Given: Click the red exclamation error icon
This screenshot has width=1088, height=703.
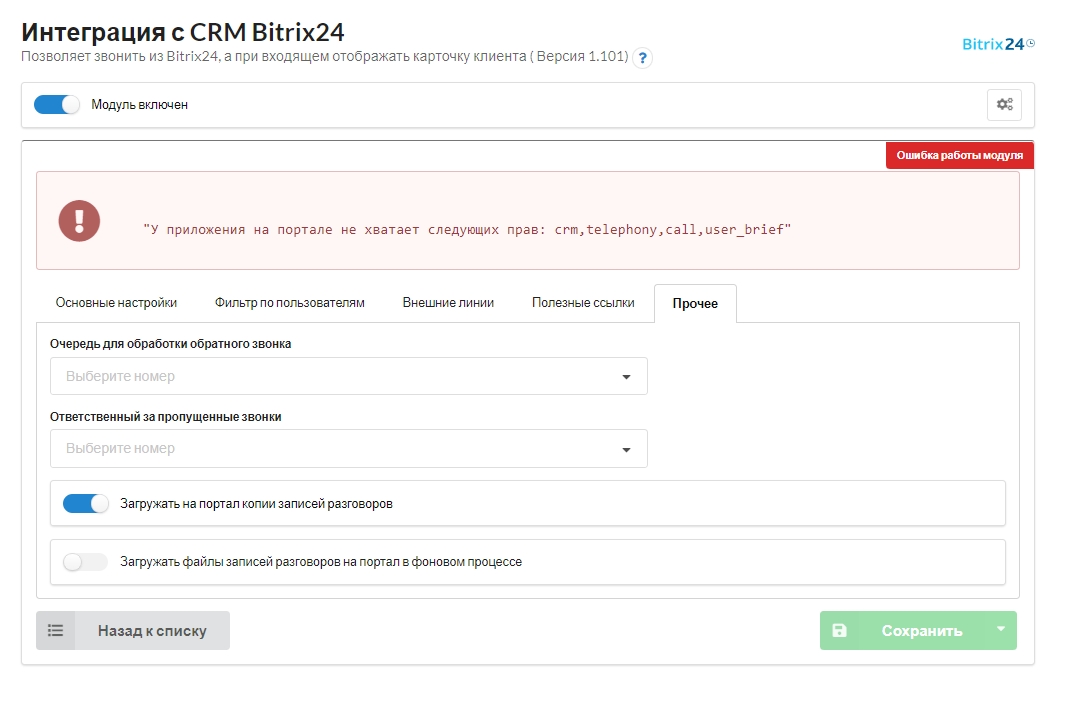Looking at the screenshot, I should pos(79,221).
